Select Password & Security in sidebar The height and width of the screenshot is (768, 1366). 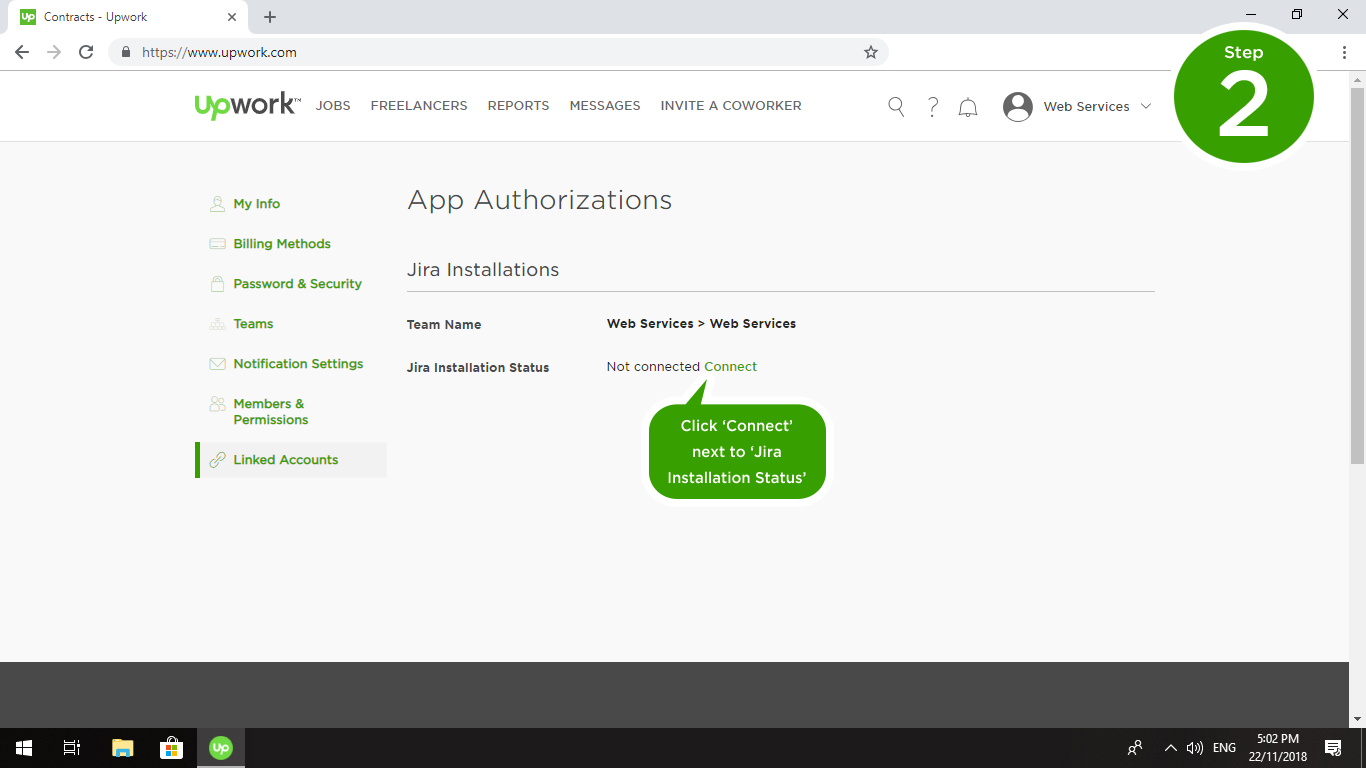297,284
